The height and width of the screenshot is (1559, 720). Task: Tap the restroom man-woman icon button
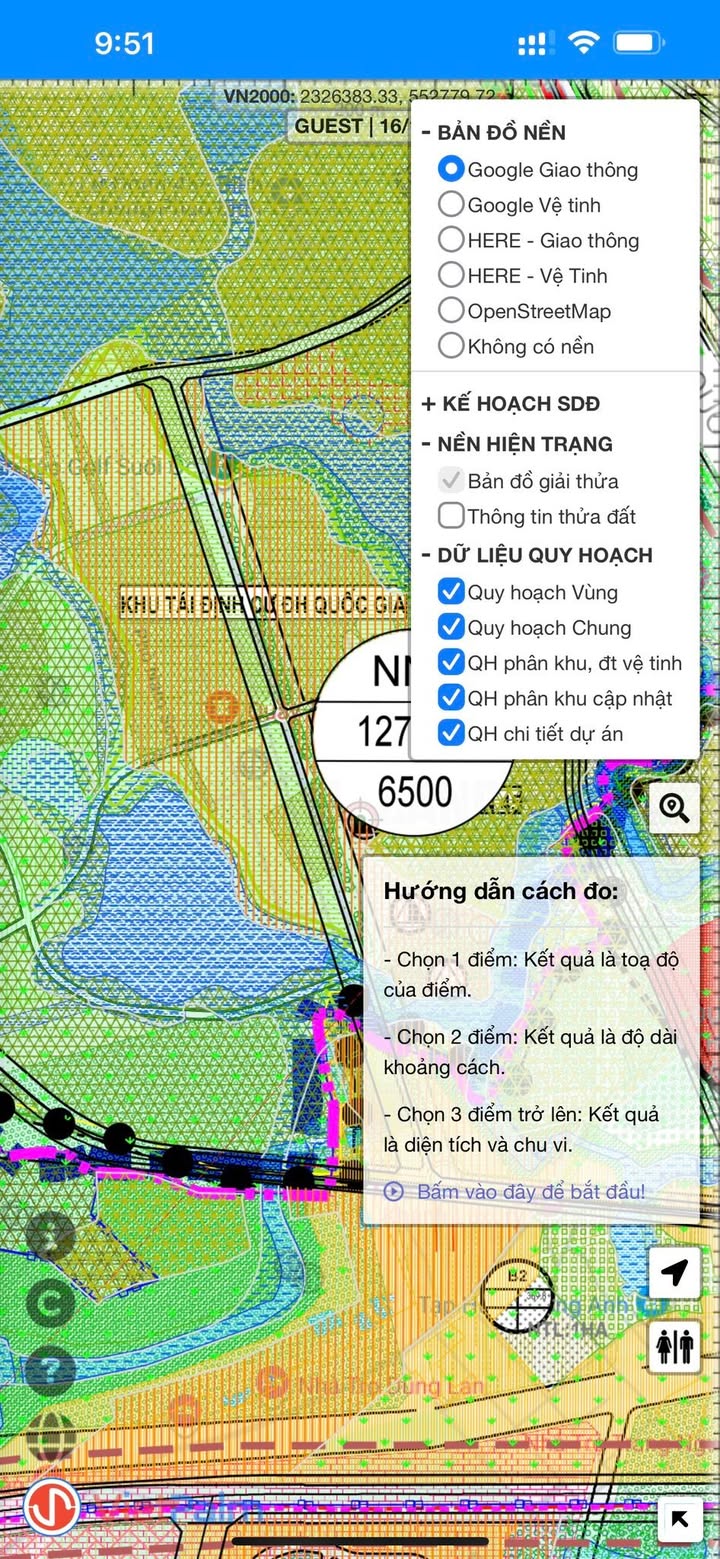click(674, 1347)
